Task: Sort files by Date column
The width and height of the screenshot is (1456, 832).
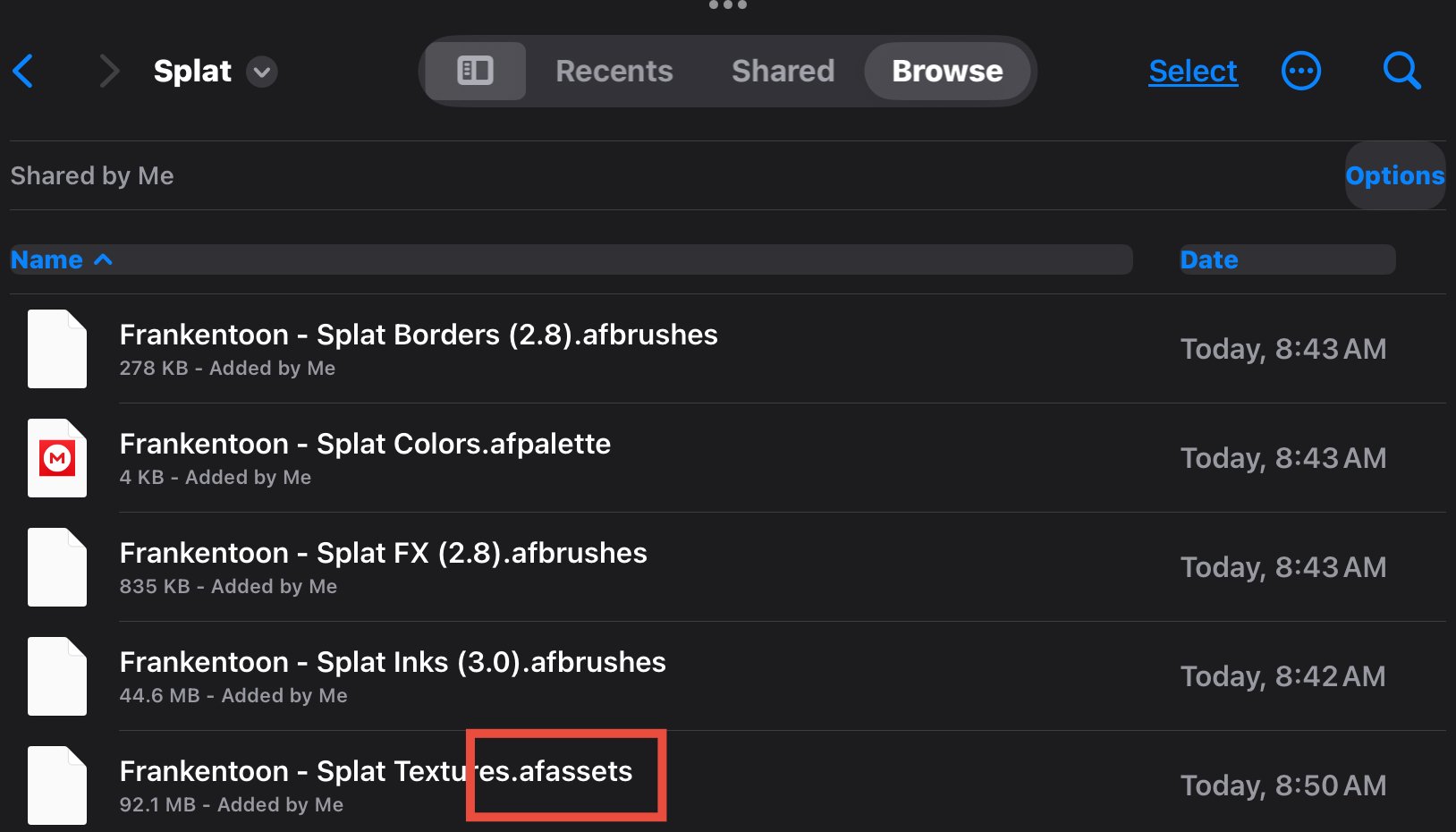Action: [x=1287, y=259]
